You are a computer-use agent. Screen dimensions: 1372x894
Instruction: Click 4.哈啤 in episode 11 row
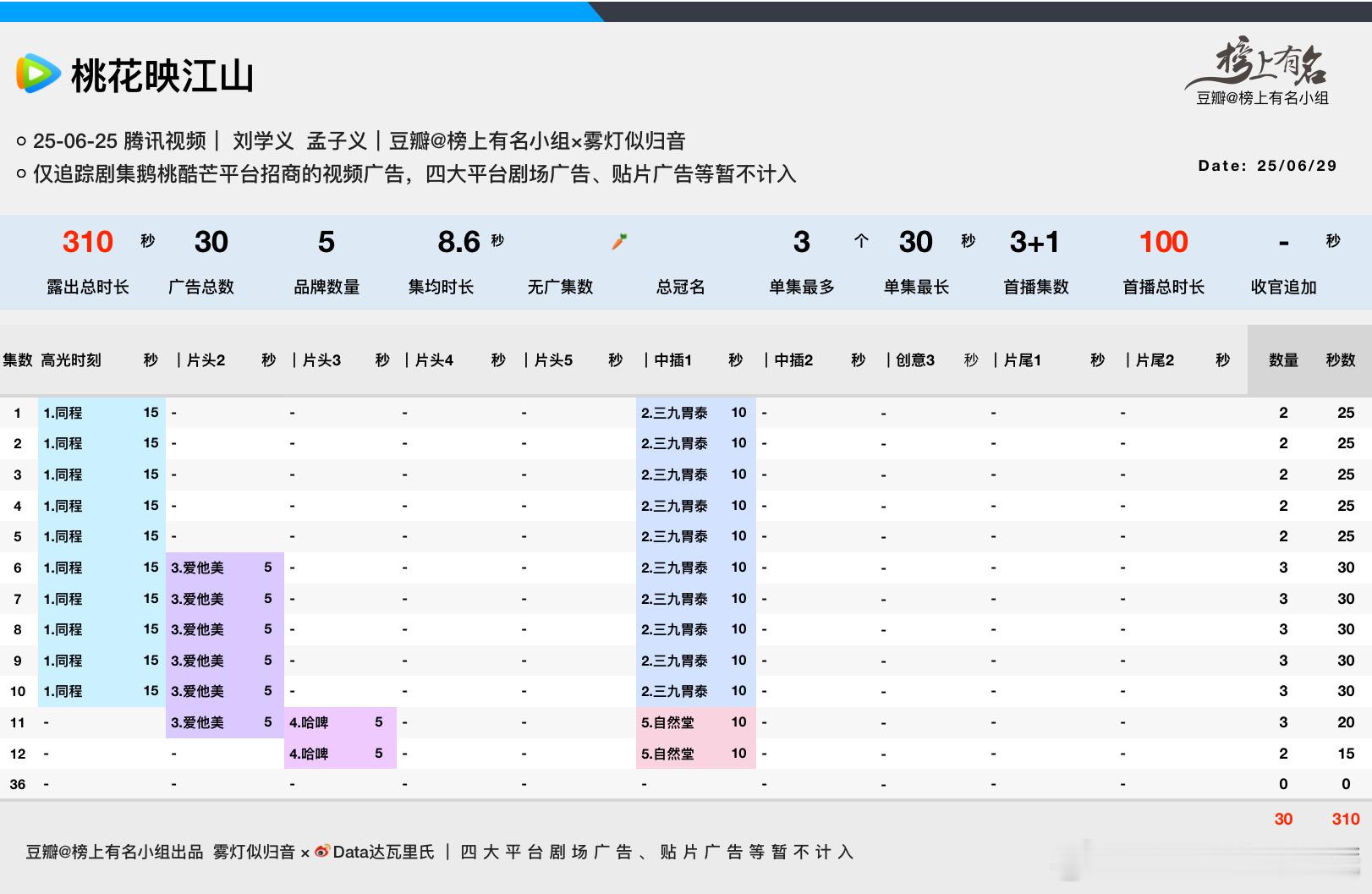tap(309, 722)
